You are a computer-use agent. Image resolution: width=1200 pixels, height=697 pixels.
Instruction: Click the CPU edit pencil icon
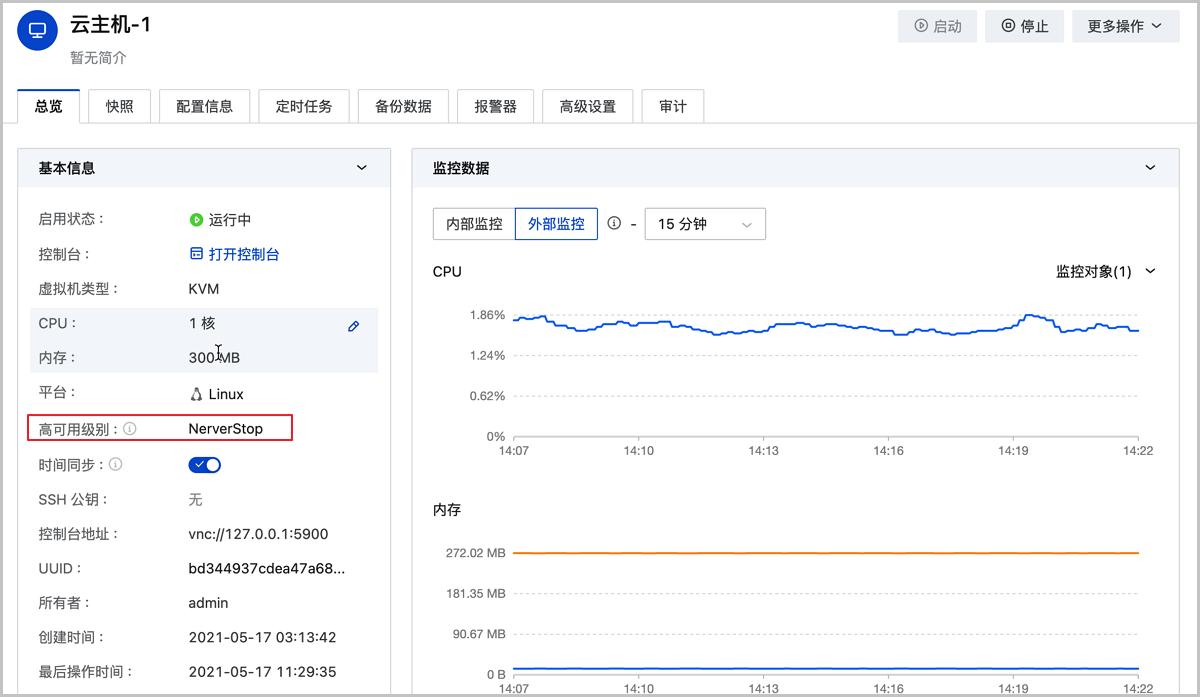pos(353,326)
